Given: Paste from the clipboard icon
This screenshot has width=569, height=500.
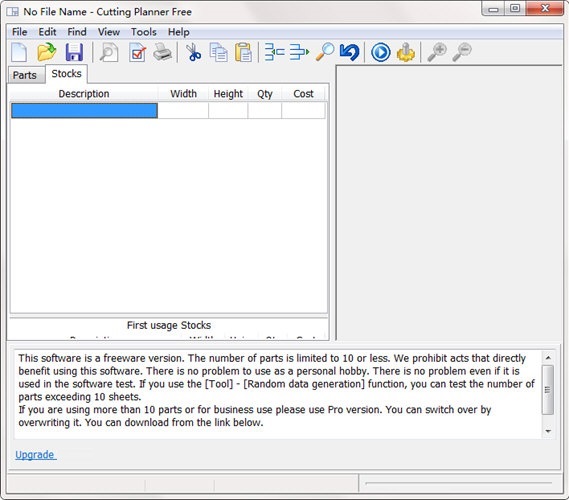Looking at the screenshot, I should point(243,52).
